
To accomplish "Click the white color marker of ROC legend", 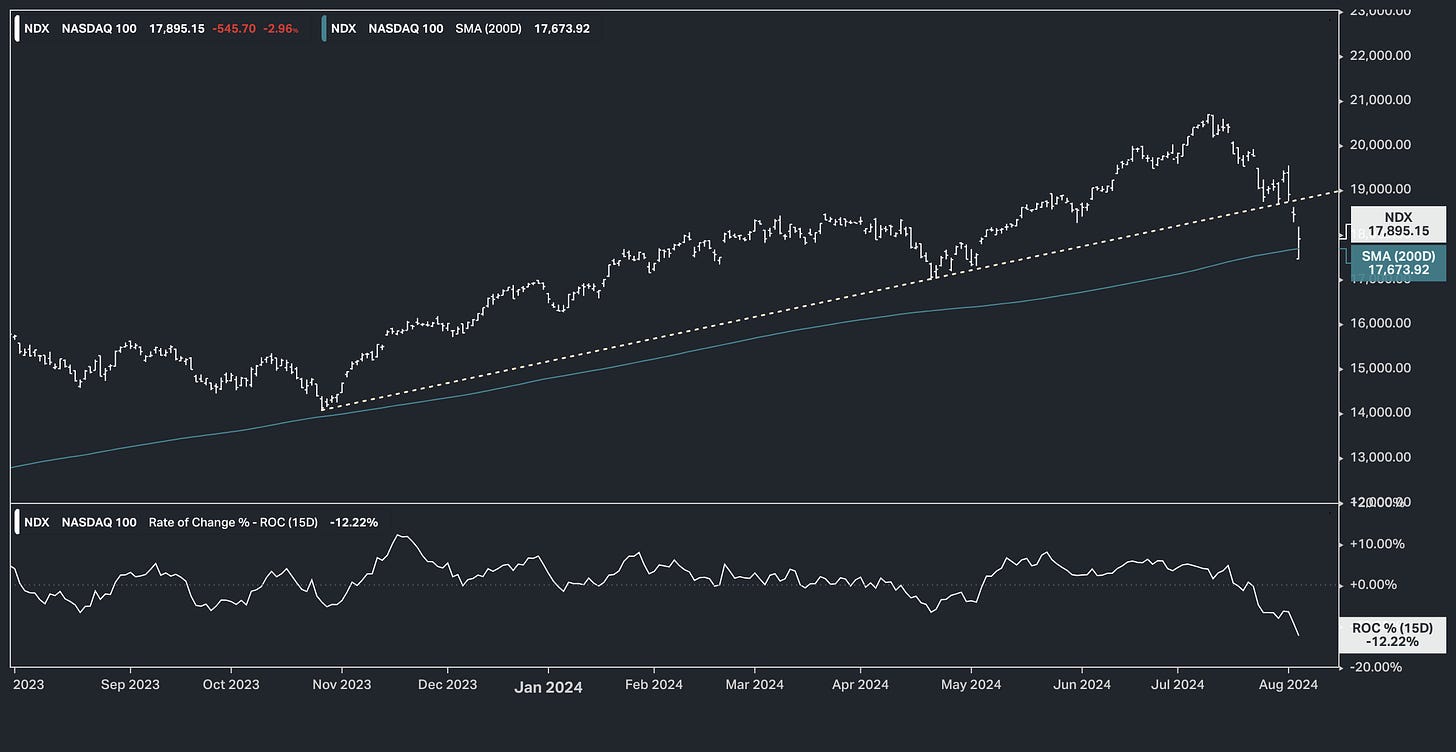I will point(17,522).
